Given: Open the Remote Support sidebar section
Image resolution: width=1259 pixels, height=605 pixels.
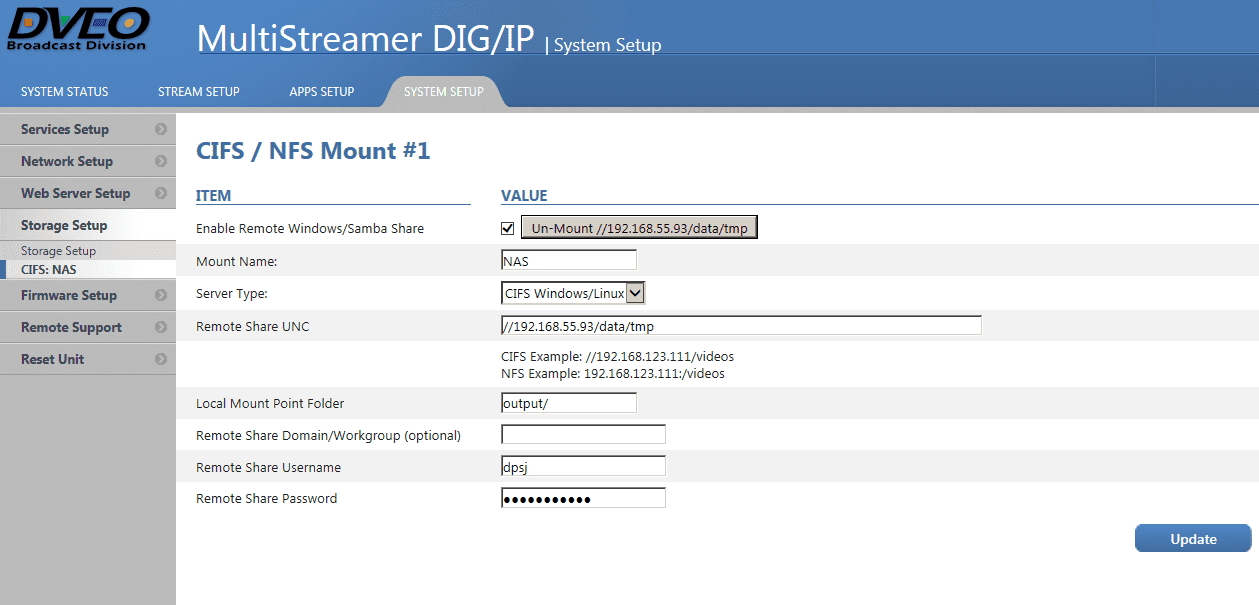Looking at the screenshot, I should [x=88, y=327].
